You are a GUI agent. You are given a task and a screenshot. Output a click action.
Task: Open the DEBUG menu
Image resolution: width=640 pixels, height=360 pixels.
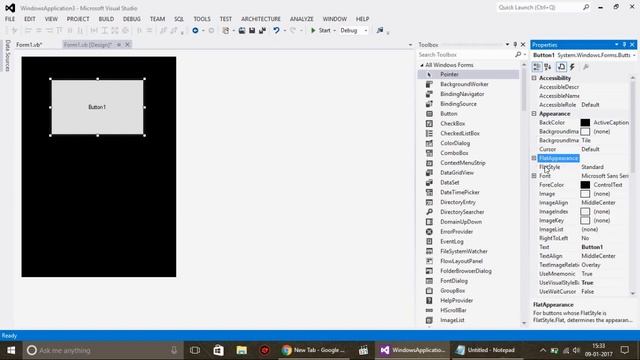click(131, 19)
